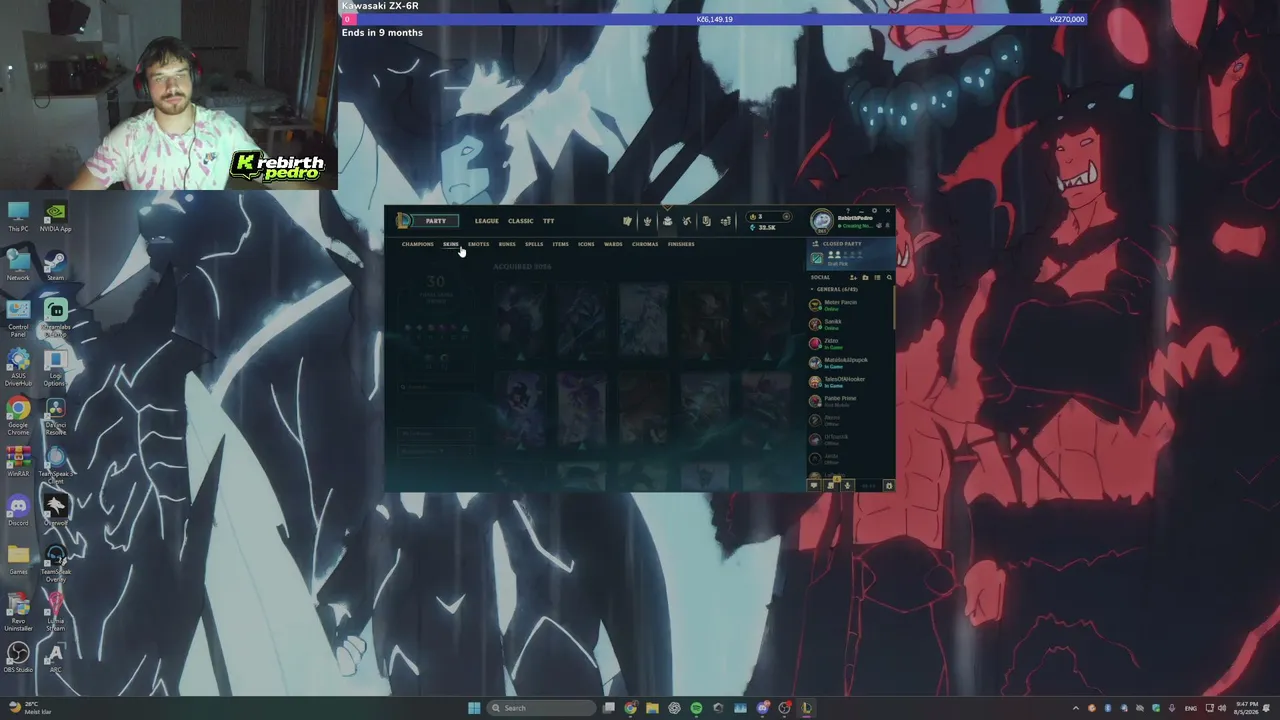The height and width of the screenshot is (720, 1280).
Task: Open the chat bubble icon in League client
Action: pos(814,485)
